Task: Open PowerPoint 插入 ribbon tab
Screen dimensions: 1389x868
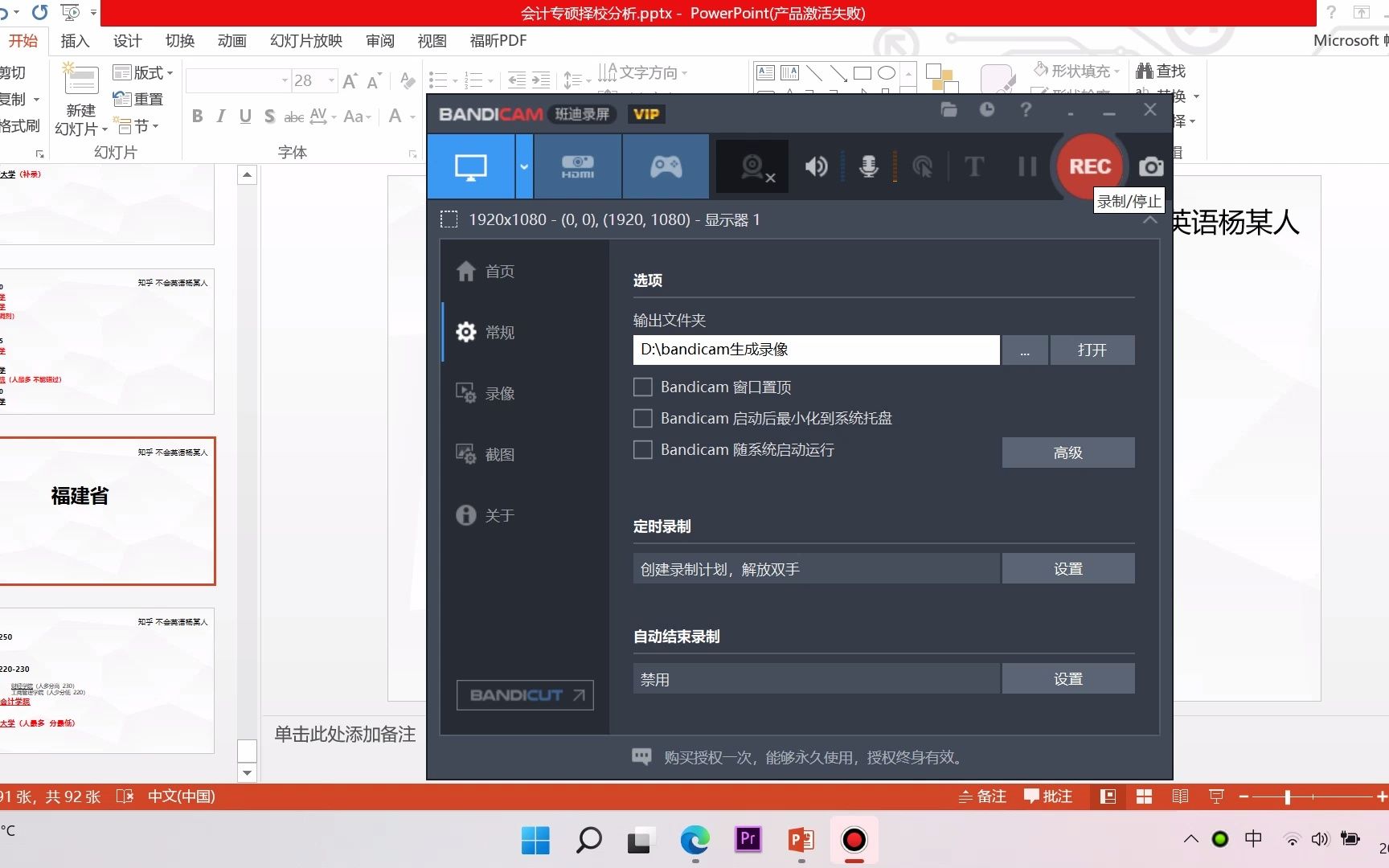Action: [75, 41]
